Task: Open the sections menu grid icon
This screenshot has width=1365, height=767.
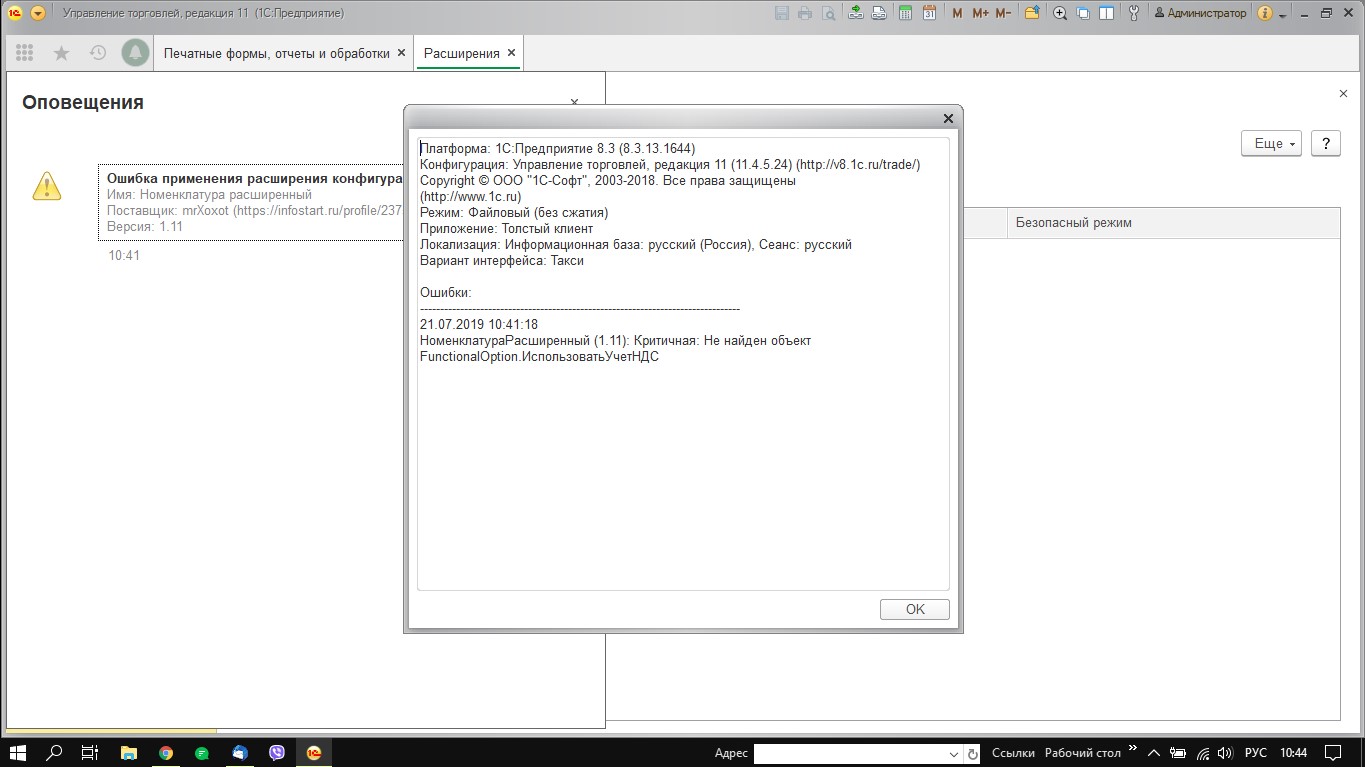Action: (25, 53)
